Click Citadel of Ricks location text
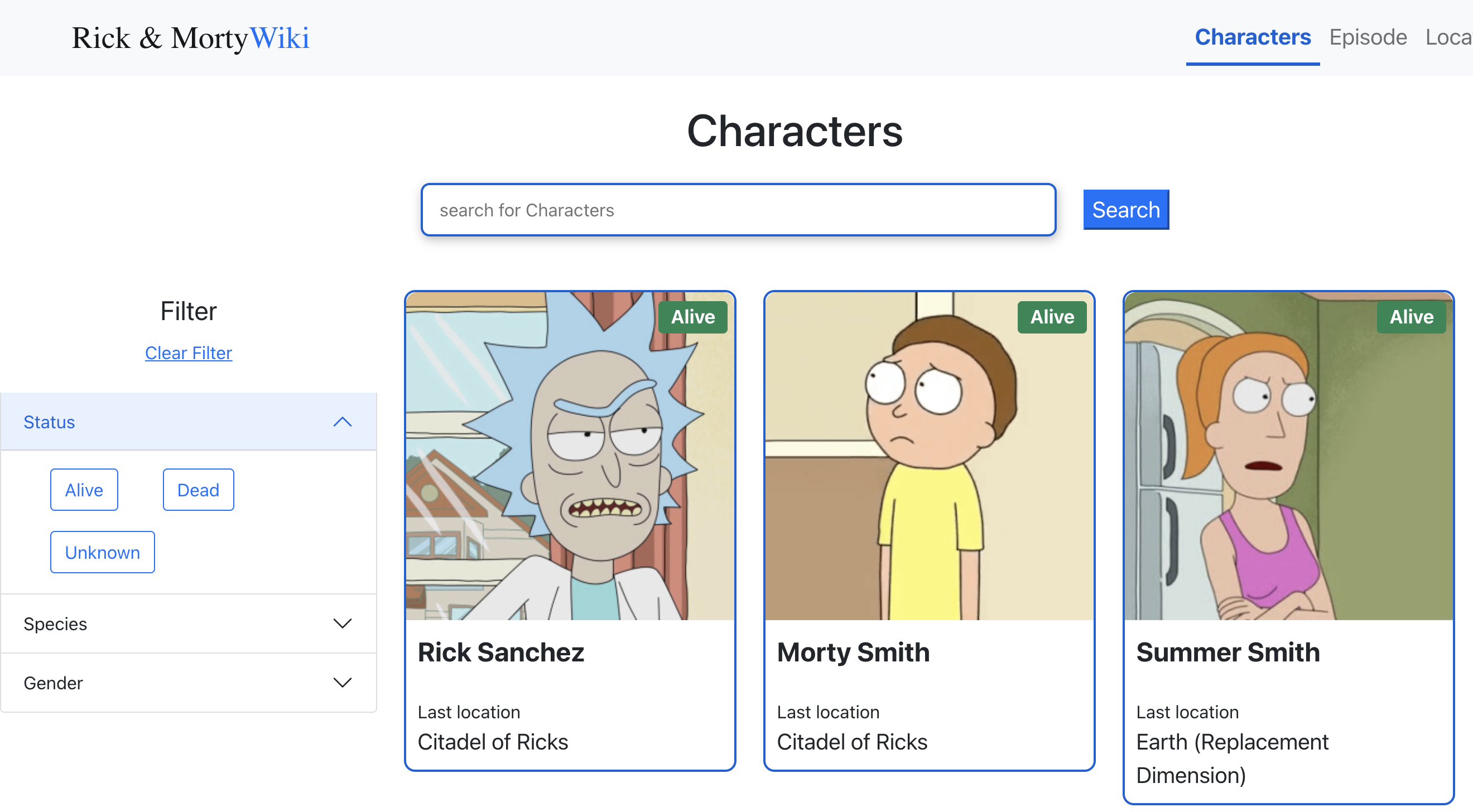Image resolution: width=1473 pixels, height=812 pixels. [x=493, y=742]
